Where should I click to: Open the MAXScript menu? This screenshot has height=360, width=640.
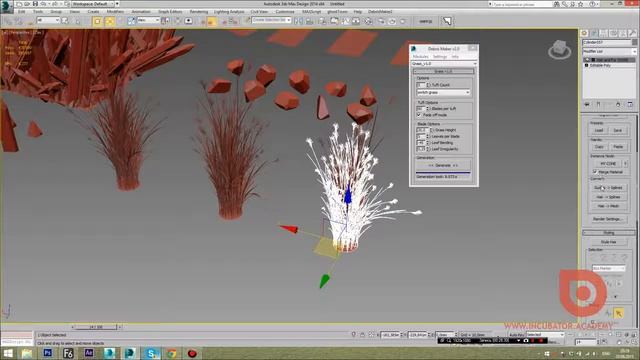[311, 12]
